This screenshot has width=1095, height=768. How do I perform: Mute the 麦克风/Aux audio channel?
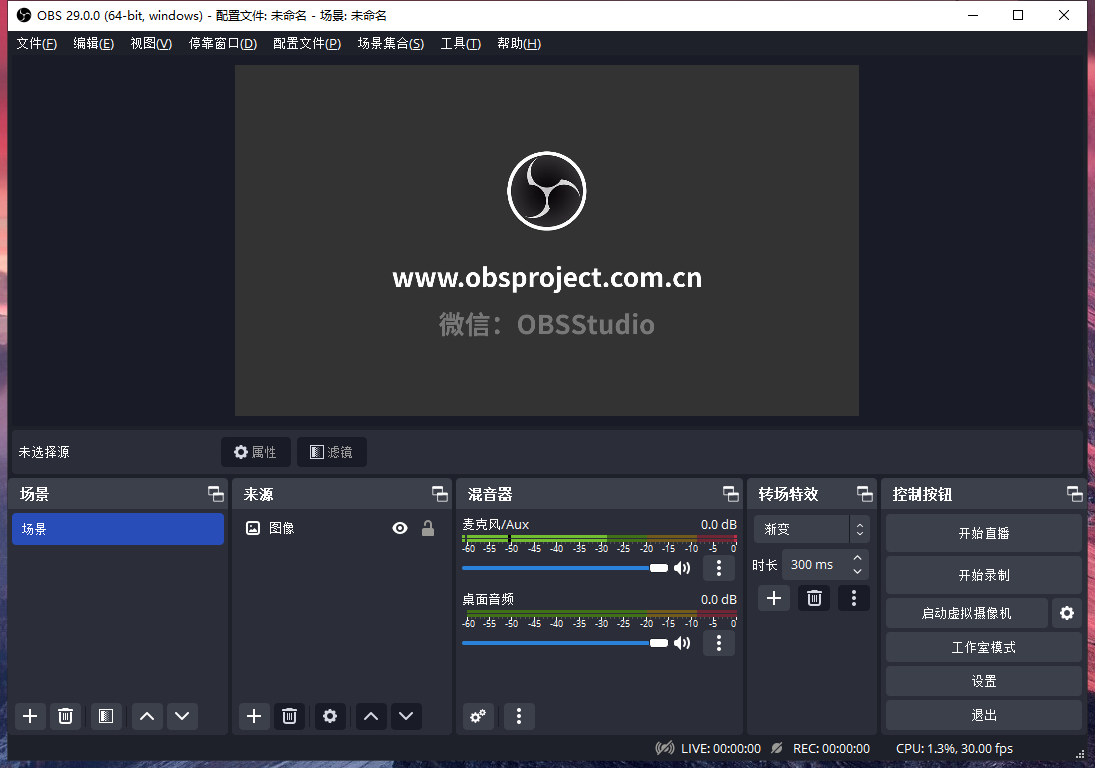click(682, 568)
